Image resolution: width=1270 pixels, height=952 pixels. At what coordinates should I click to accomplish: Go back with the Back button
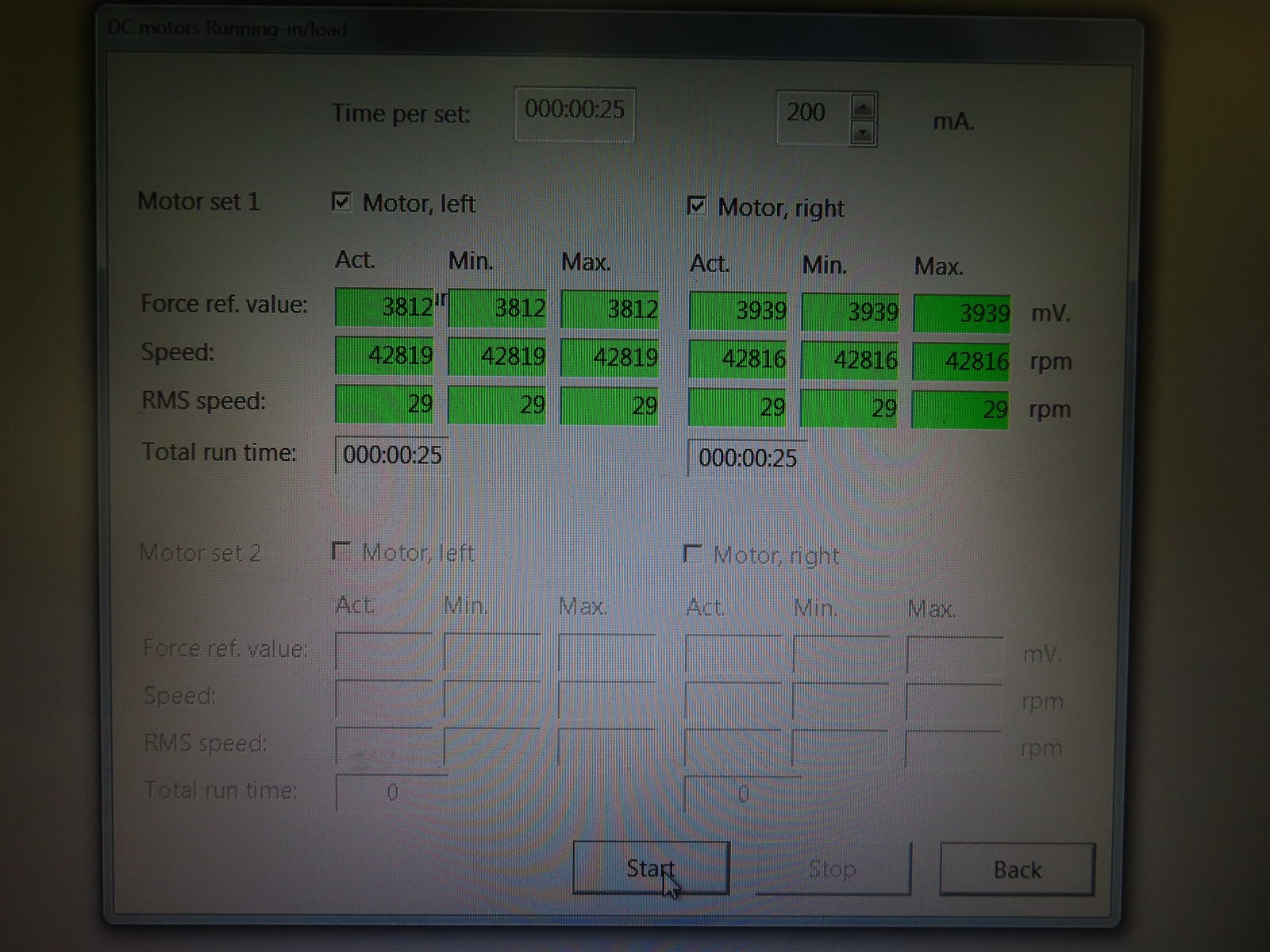click(x=1017, y=870)
